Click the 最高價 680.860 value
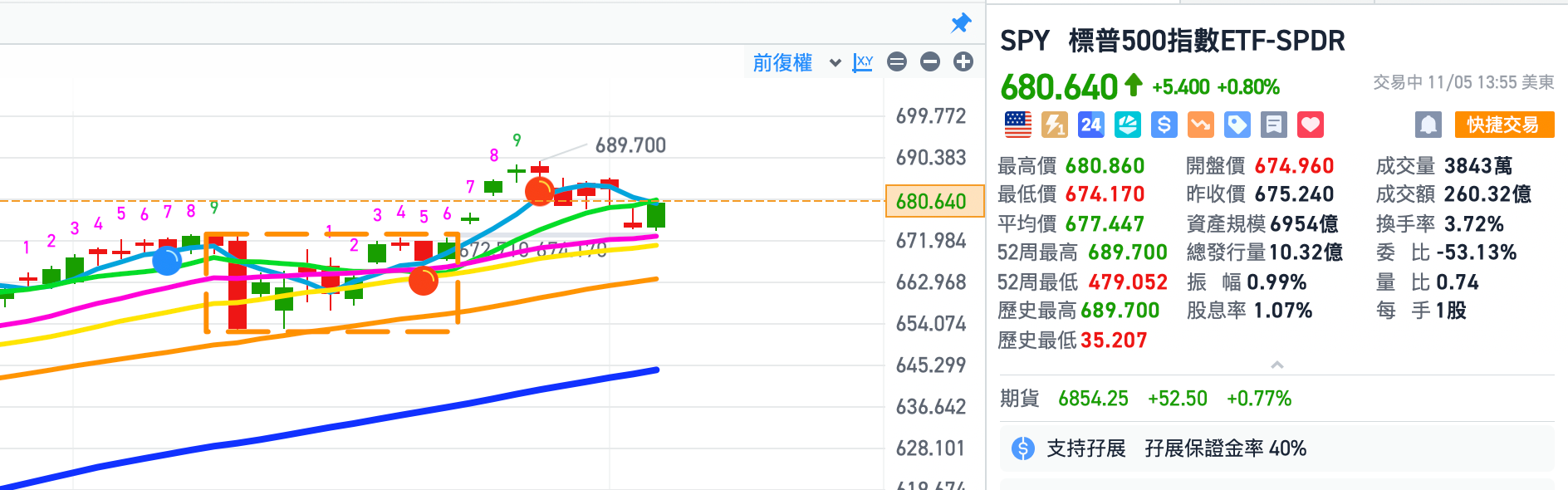 tap(1105, 166)
